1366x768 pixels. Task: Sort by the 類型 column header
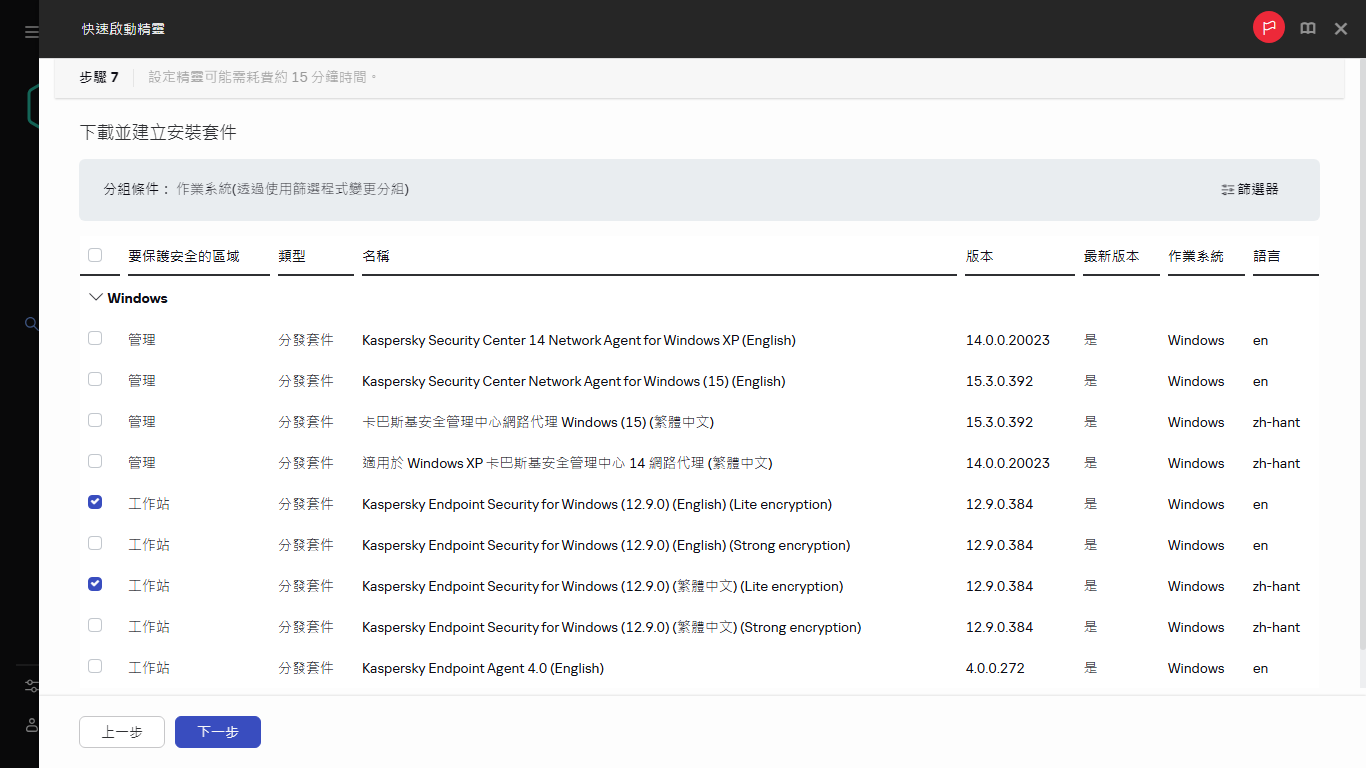pos(292,256)
